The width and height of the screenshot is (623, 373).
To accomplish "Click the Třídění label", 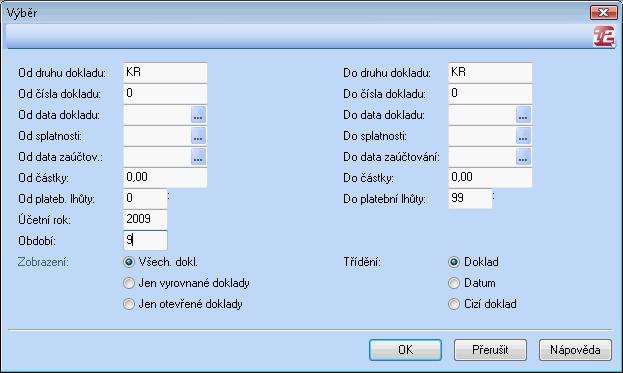I will (x=362, y=262).
